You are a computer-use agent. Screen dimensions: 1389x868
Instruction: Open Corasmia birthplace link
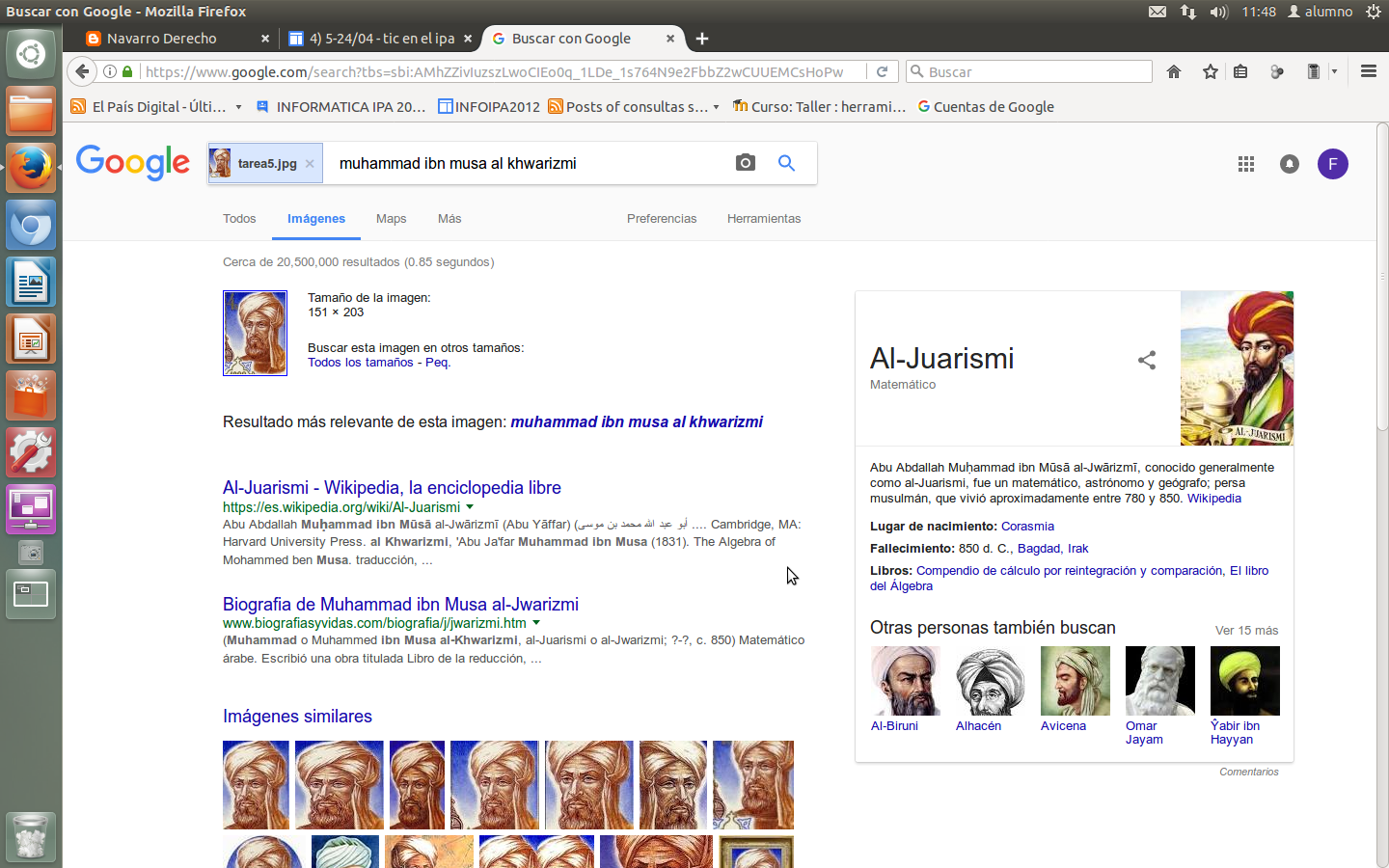click(1027, 527)
